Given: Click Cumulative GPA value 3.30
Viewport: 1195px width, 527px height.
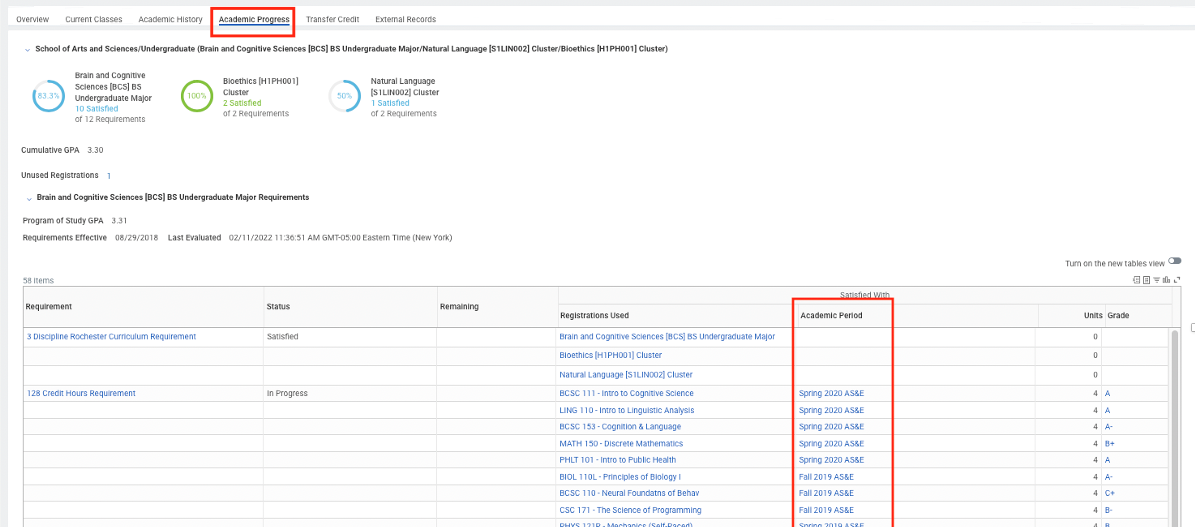Looking at the screenshot, I should pos(95,150).
